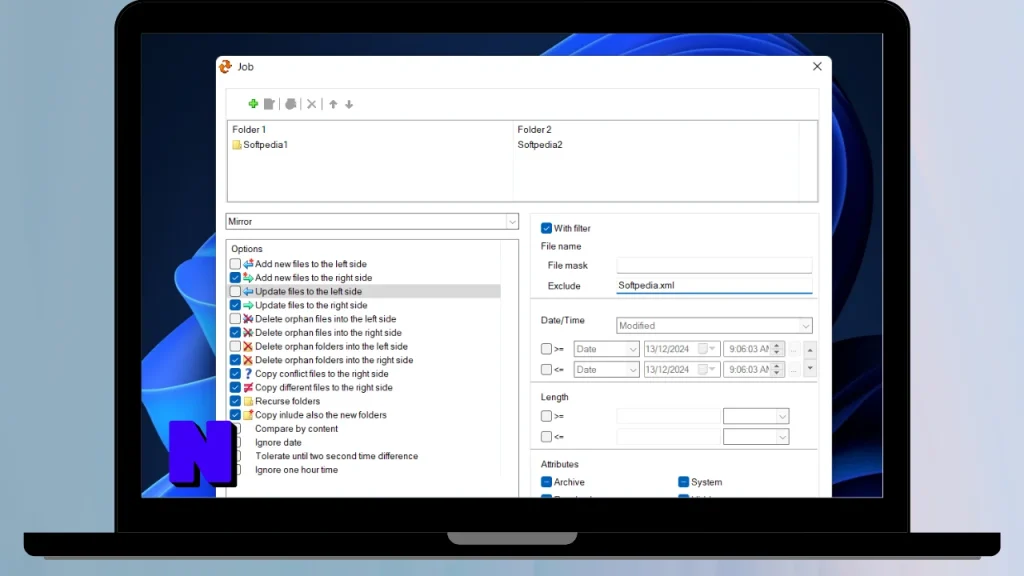Click icon beside Add new files to left side
This screenshot has height=576, width=1024.
click(248, 264)
